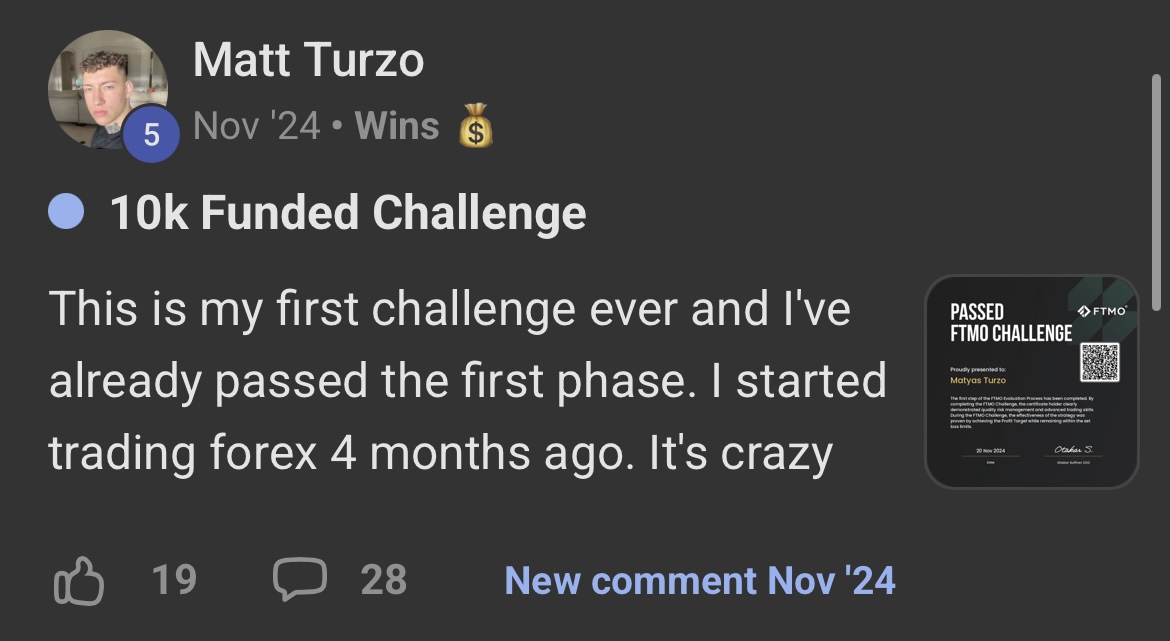
Task: Click the QR code on the certificate
Action: pos(1100,361)
